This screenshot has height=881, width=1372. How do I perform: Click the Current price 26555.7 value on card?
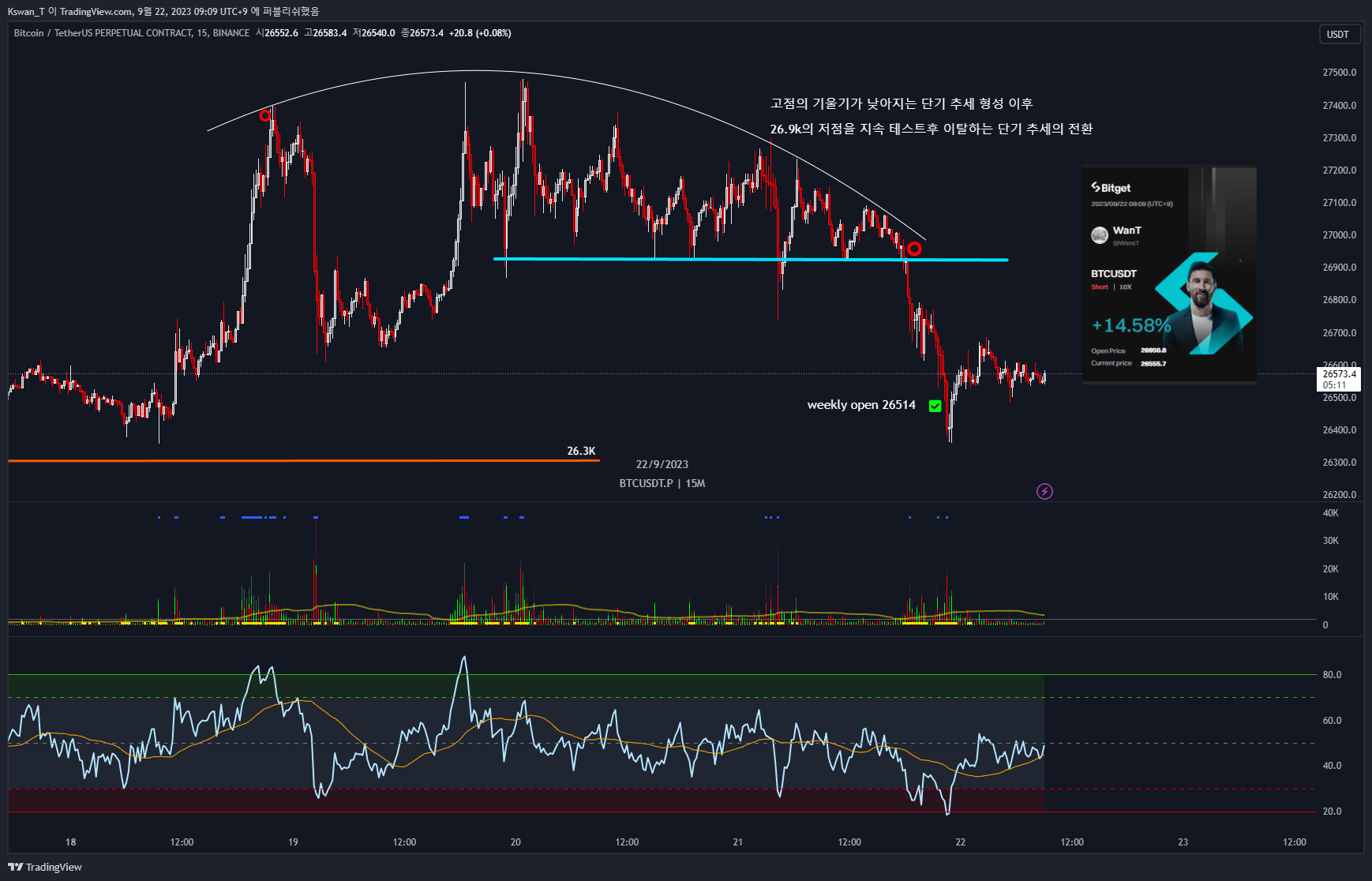pyautogui.click(x=1153, y=364)
